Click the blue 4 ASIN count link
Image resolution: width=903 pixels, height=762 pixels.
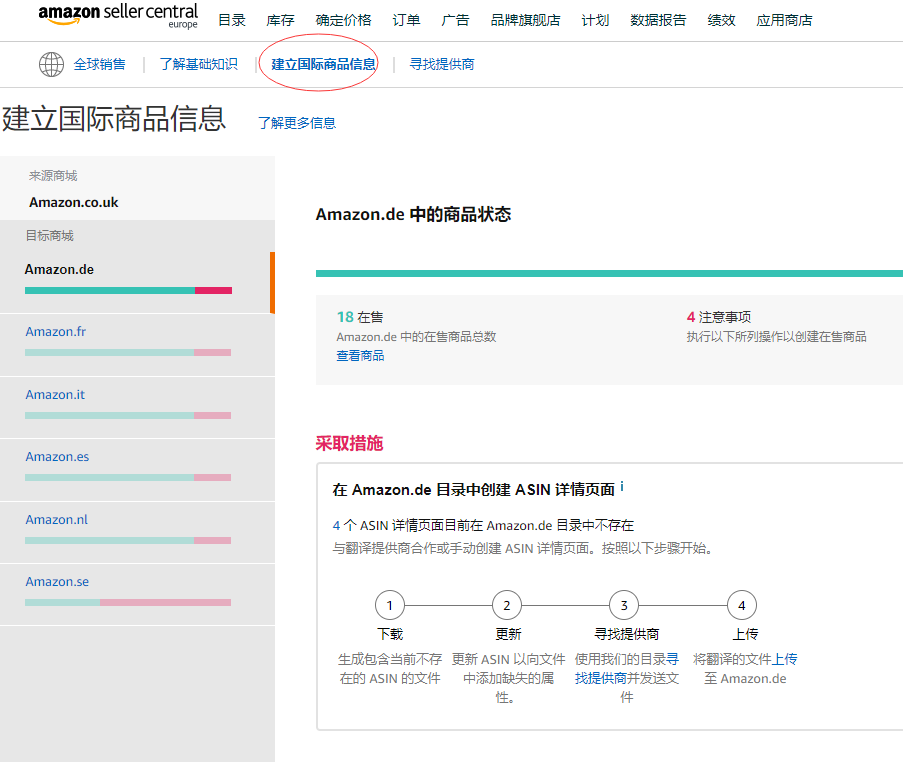(x=336, y=525)
